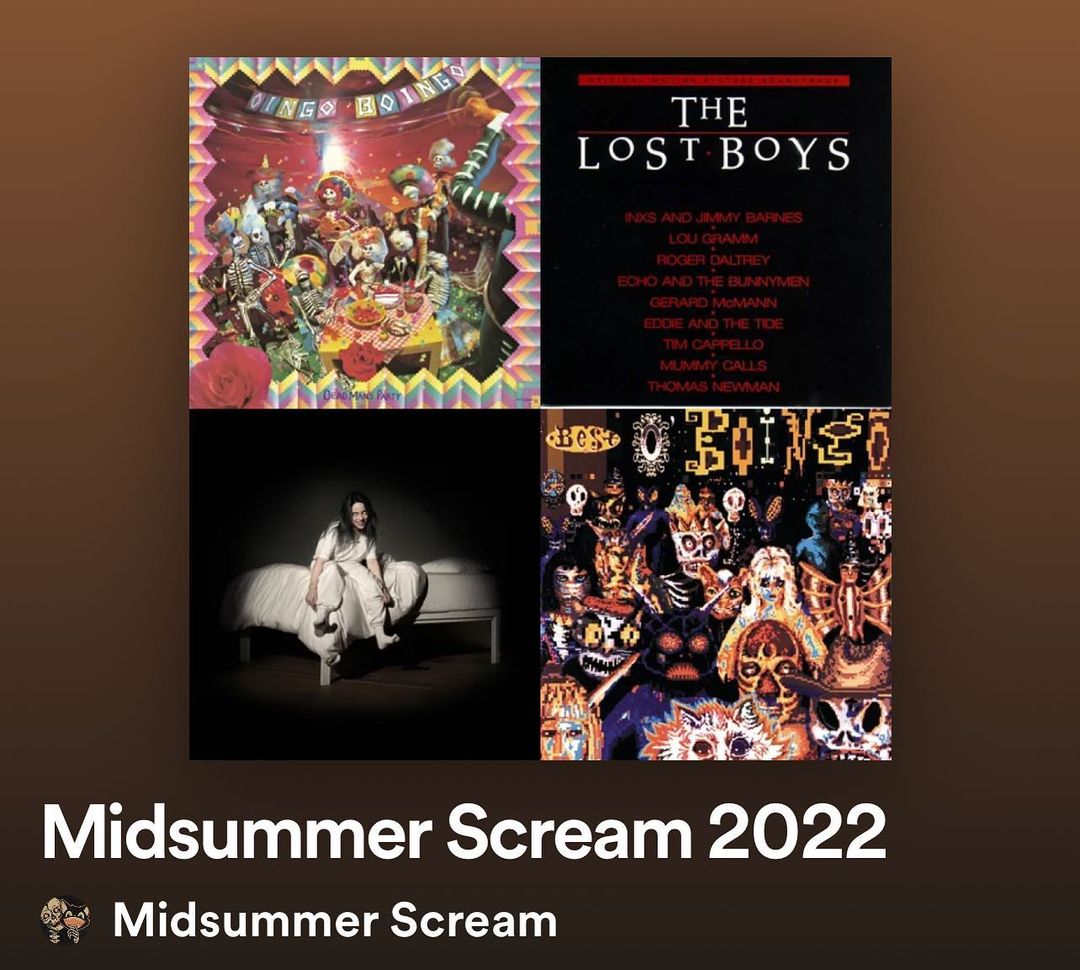Click the Dead Man's Party caption text

362,395
